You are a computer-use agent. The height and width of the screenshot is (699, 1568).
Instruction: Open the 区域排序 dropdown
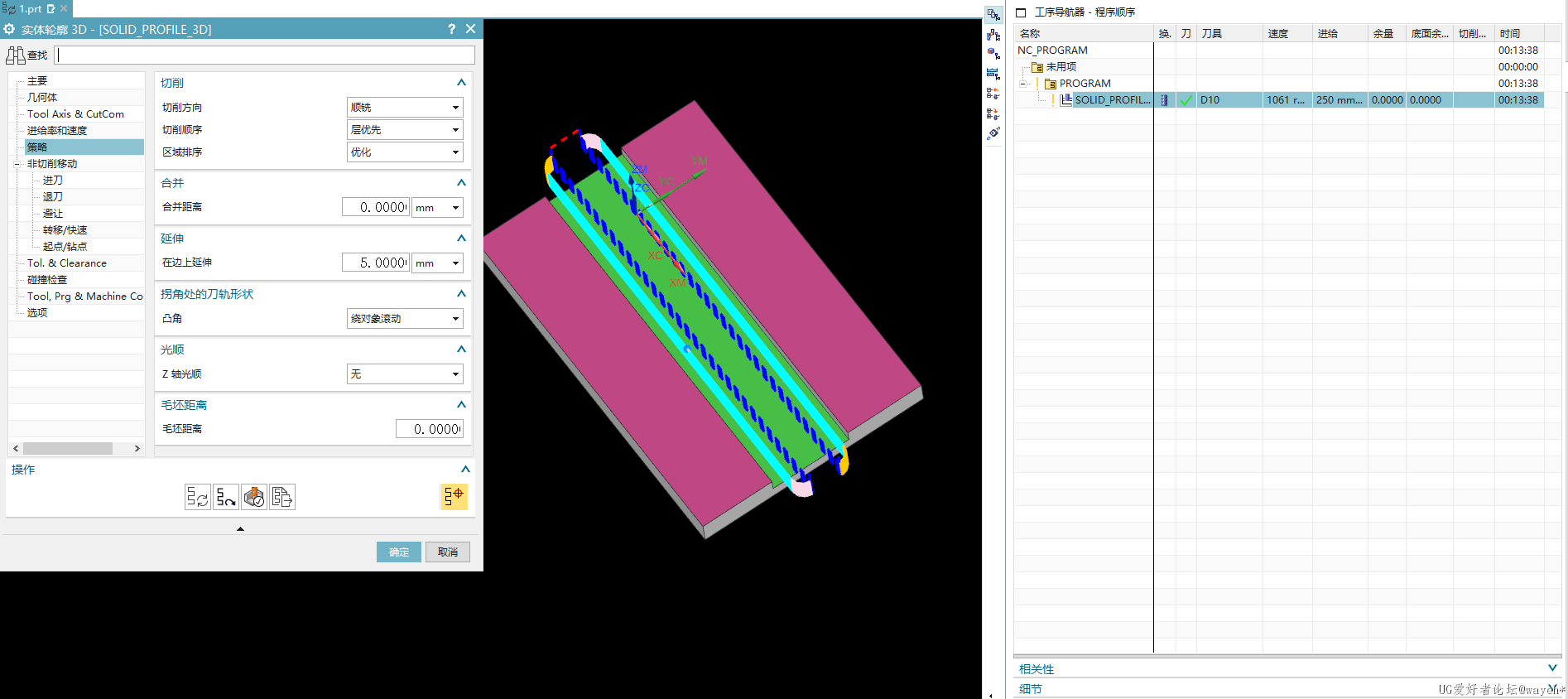point(404,152)
